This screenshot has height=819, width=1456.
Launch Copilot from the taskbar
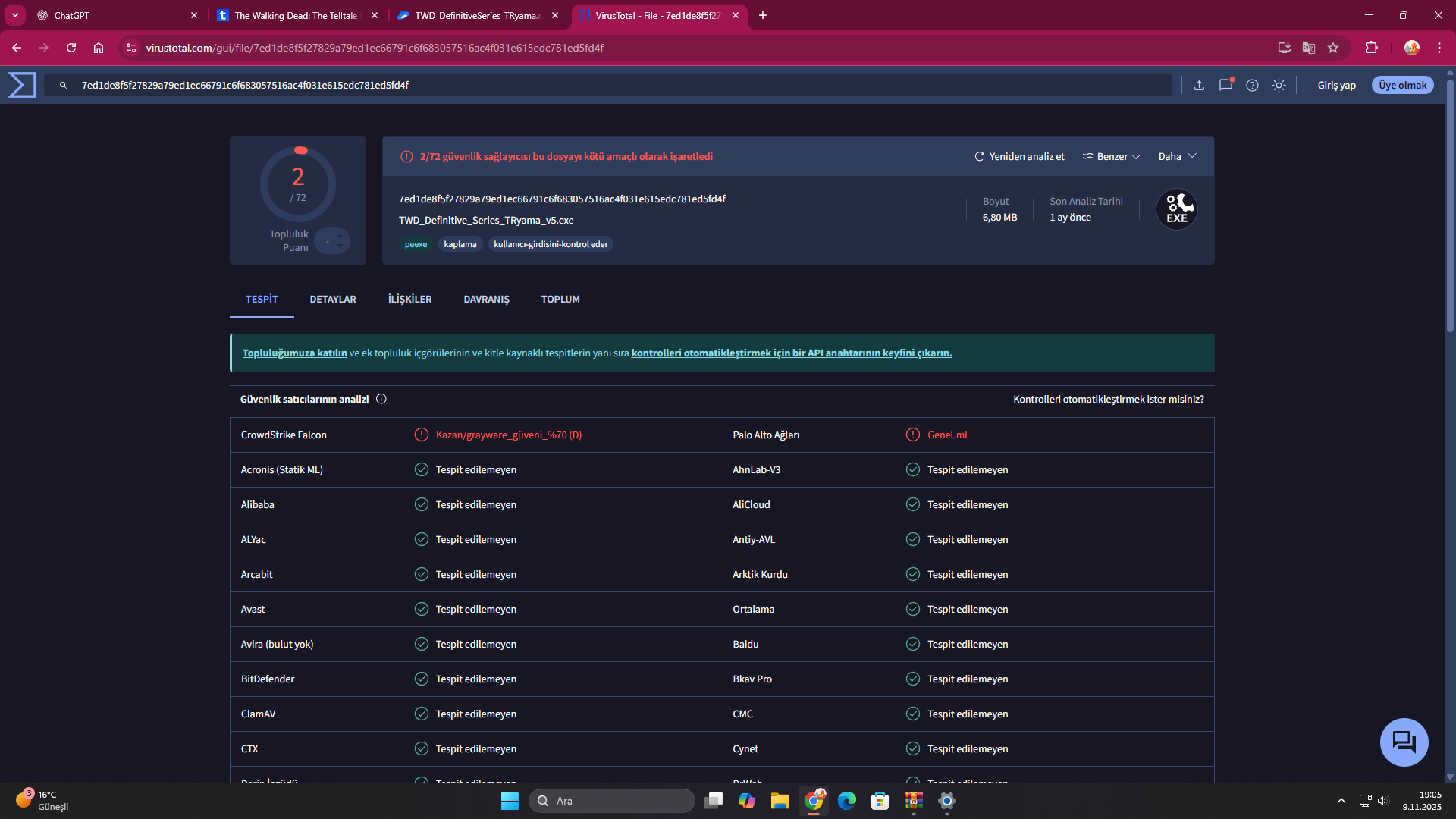[747, 801]
